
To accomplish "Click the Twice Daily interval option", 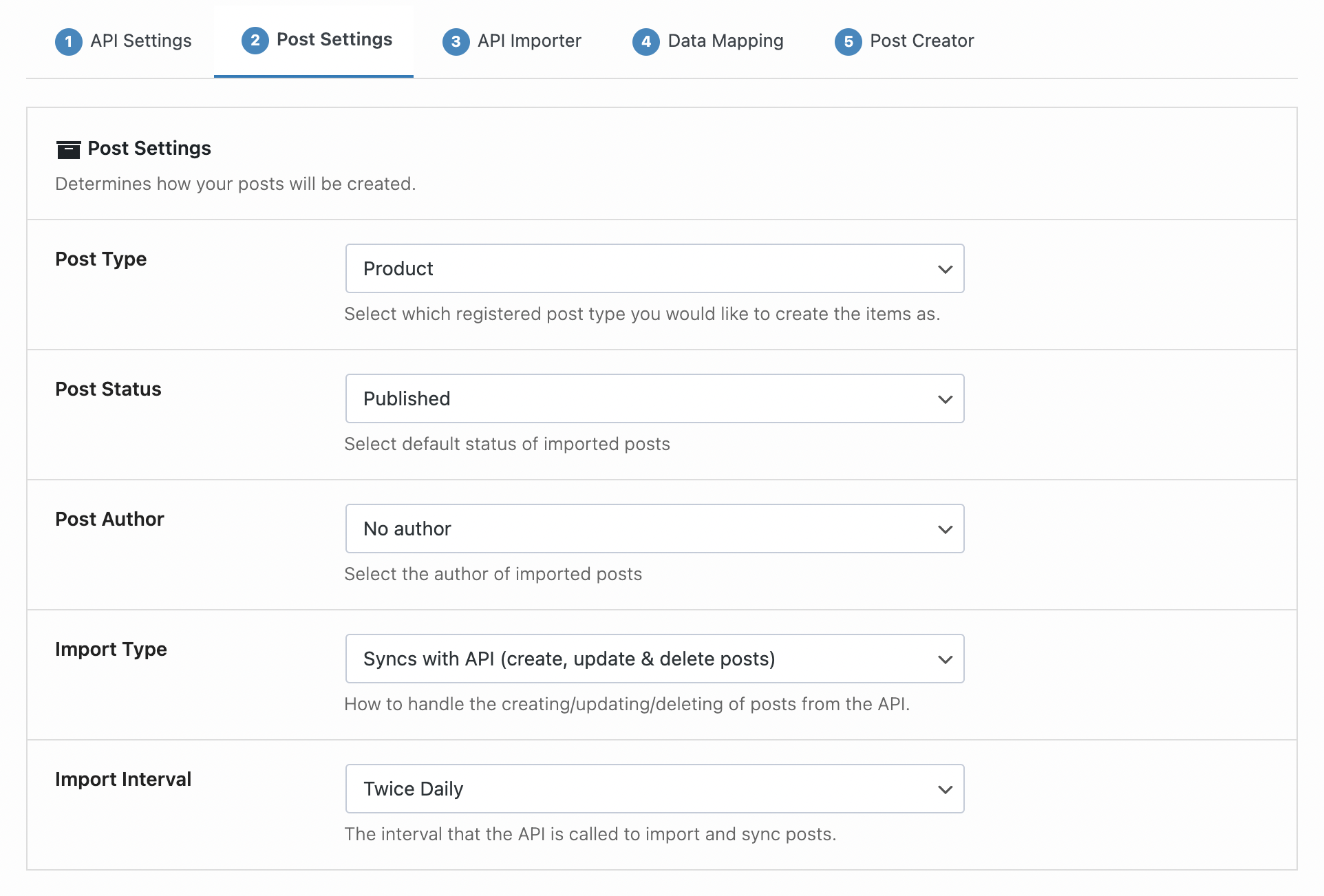I will pos(654,788).
